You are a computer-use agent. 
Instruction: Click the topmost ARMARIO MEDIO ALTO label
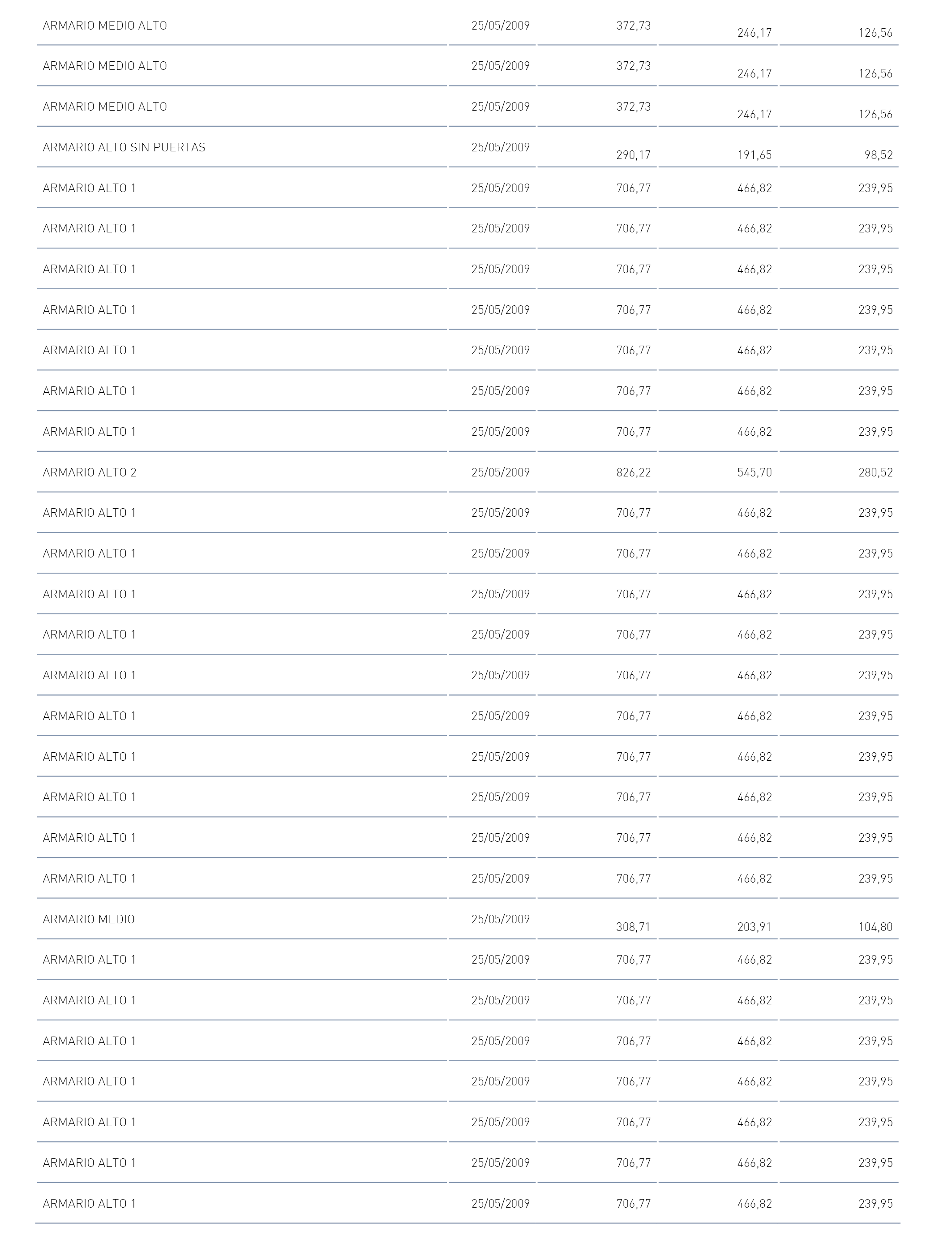click(105, 26)
